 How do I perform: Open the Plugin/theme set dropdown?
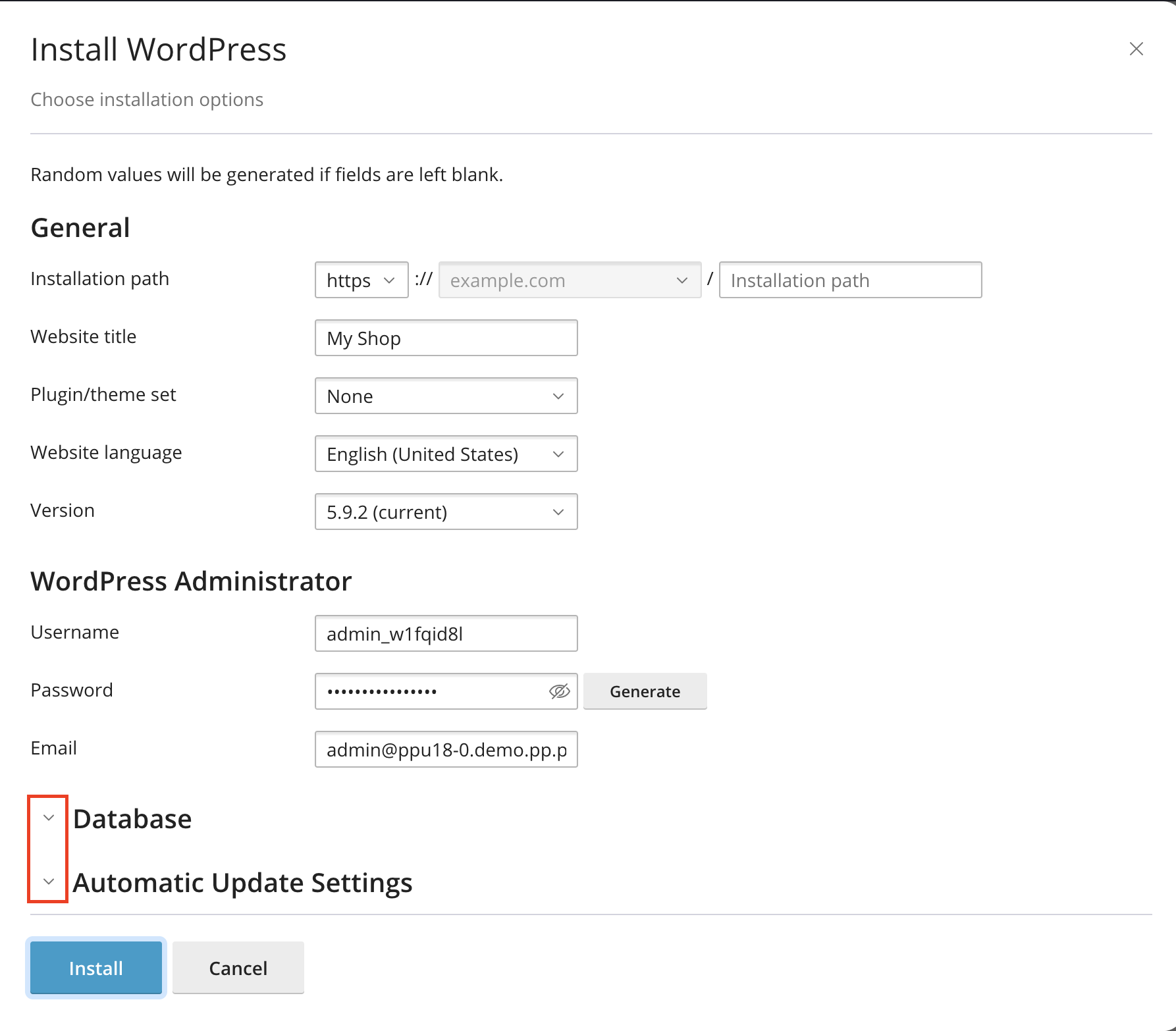pos(446,396)
